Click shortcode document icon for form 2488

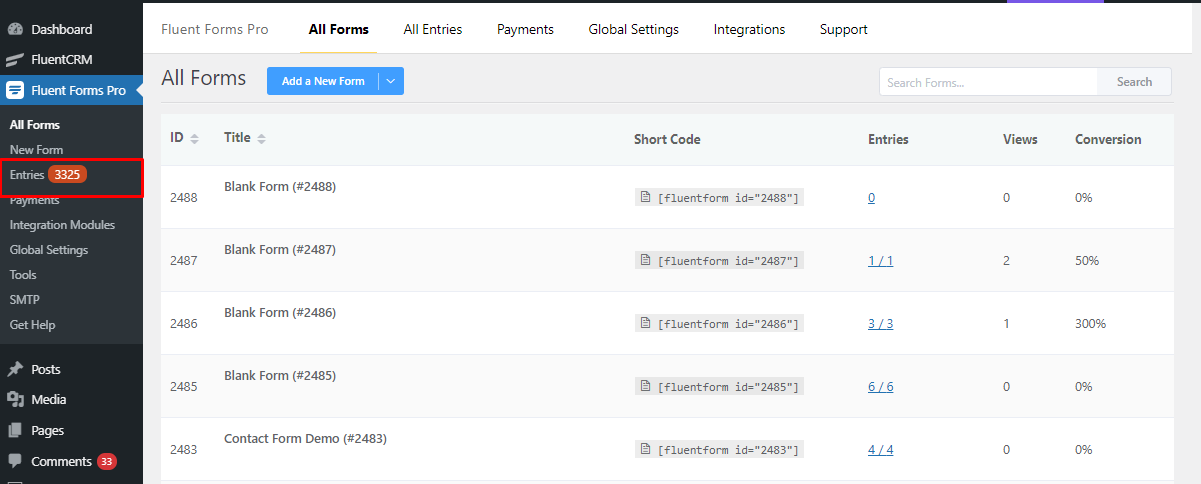646,197
